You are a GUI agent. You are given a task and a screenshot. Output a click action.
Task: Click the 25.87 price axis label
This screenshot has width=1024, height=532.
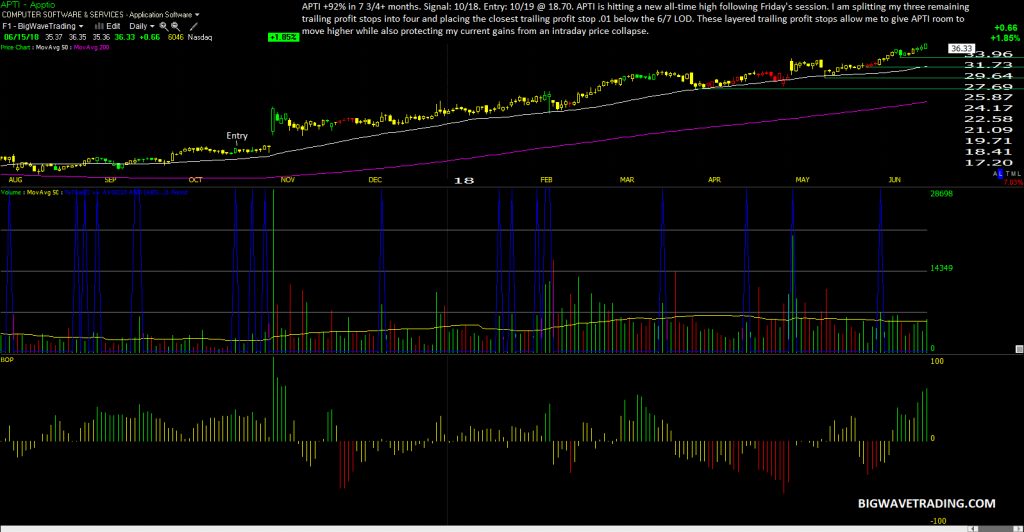click(988, 97)
